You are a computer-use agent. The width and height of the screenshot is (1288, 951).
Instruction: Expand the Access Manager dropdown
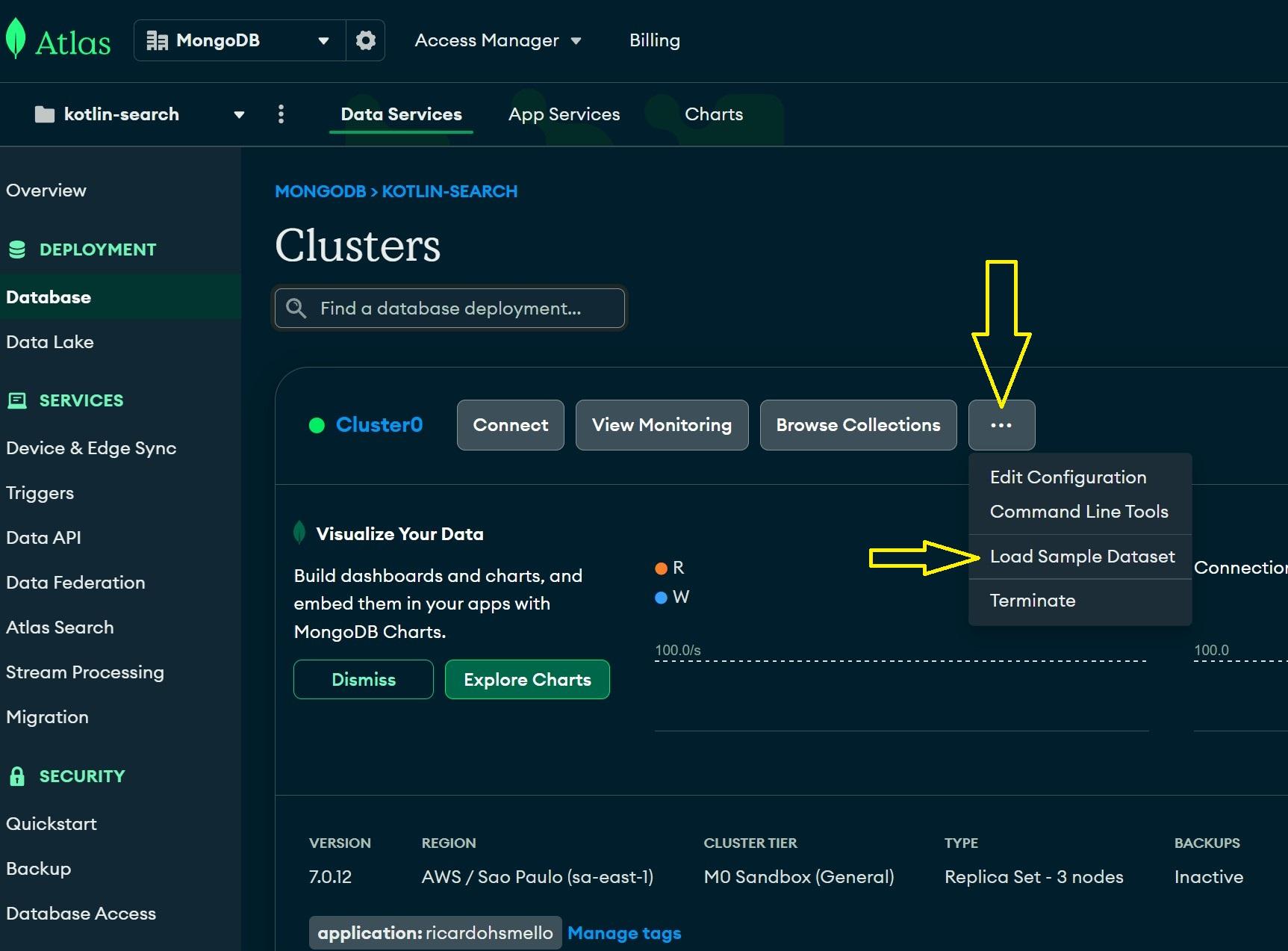[x=576, y=41]
